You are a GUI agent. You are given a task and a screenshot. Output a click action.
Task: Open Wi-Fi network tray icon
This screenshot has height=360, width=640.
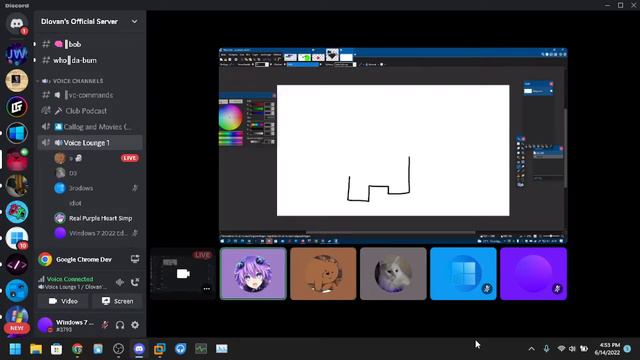click(x=562, y=349)
